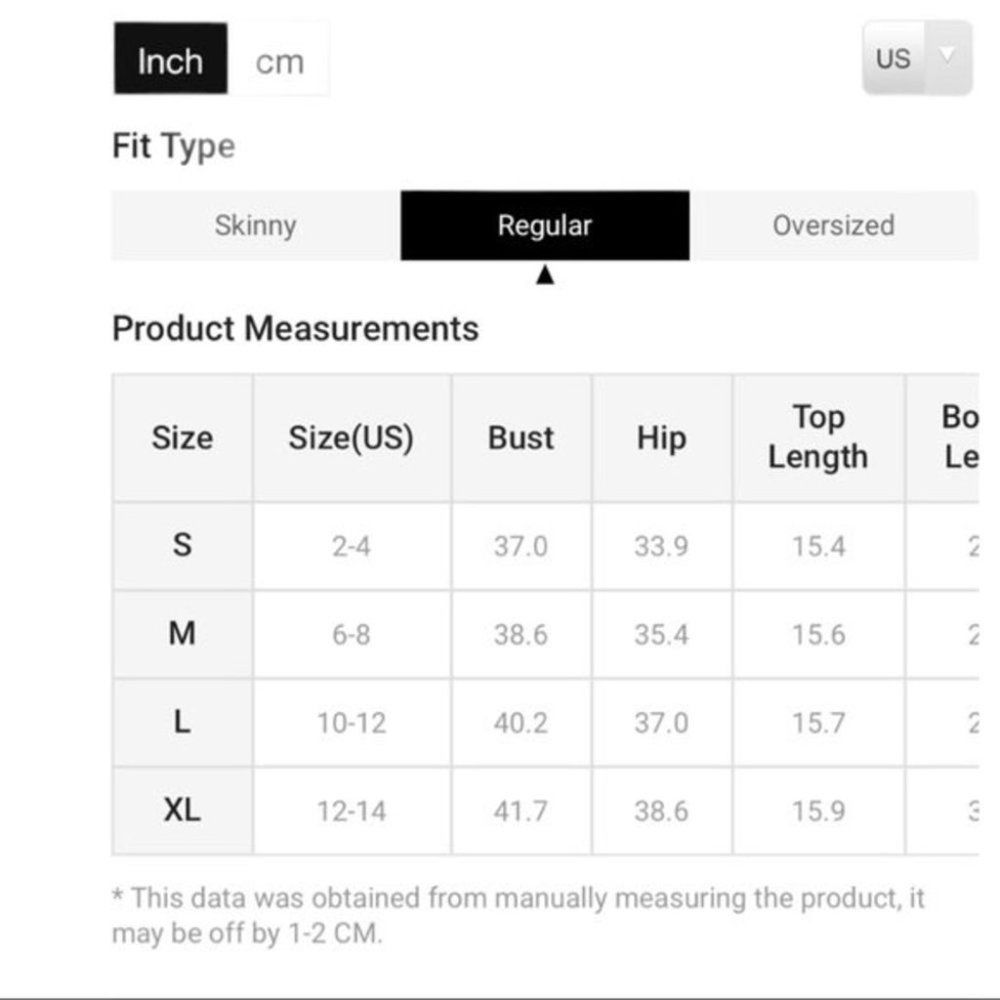Screen dimensions: 1000x1000
Task: Select the M size row label
Action: point(182,634)
